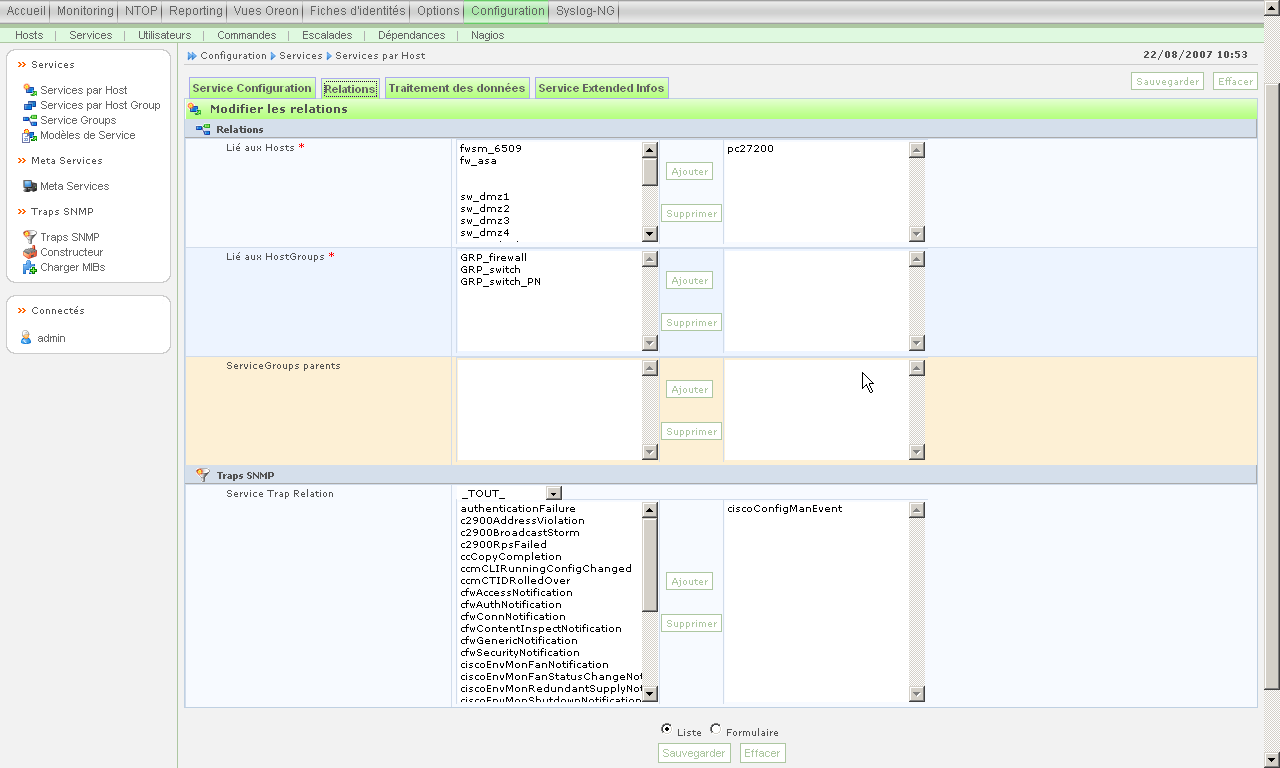This screenshot has height=768, width=1280.
Task: Click Supprimer for Lié aux HostGroups
Action: tap(691, 322)
